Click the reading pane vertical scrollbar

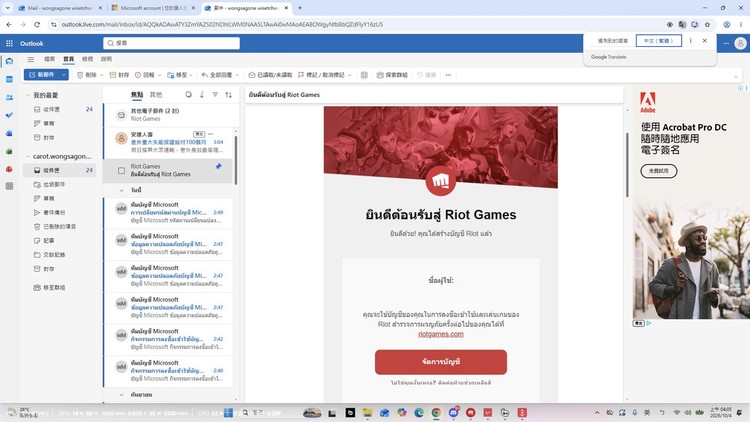(628, 165)
